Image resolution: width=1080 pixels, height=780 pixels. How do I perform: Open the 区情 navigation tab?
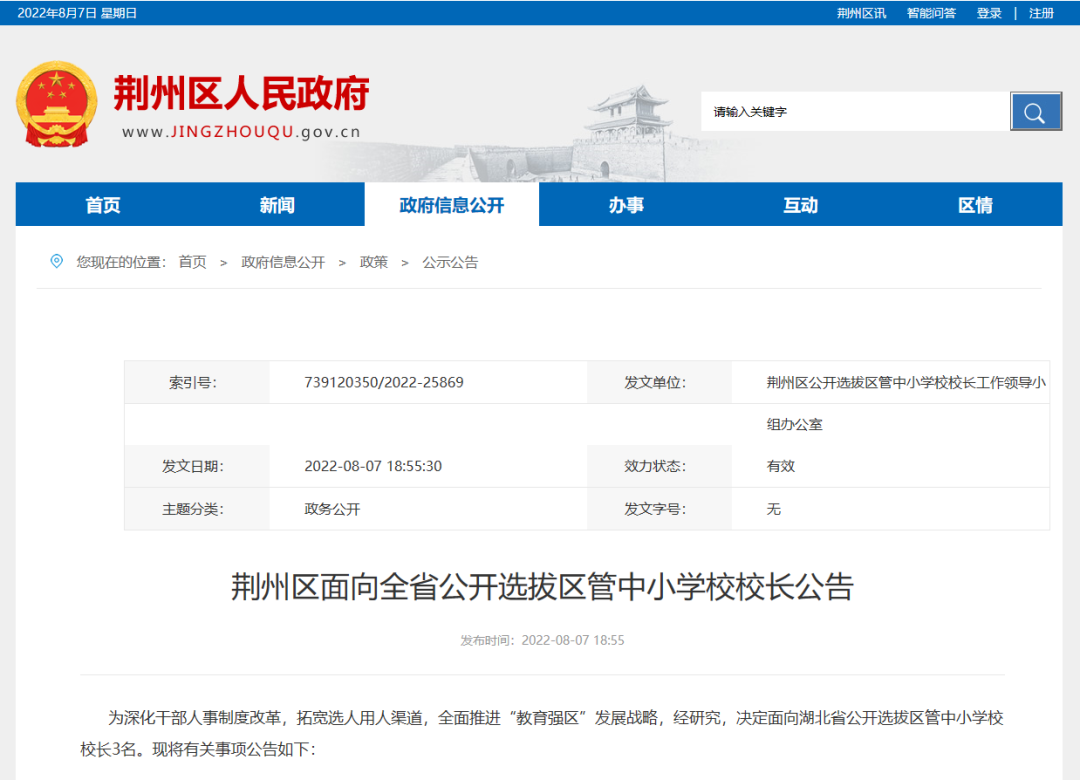[x=975, y=205]
